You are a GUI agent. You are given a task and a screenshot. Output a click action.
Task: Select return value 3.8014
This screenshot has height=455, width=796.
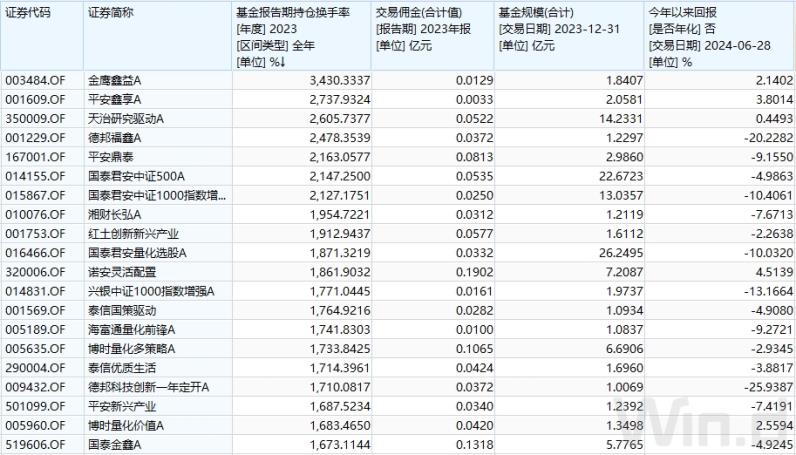774,100
